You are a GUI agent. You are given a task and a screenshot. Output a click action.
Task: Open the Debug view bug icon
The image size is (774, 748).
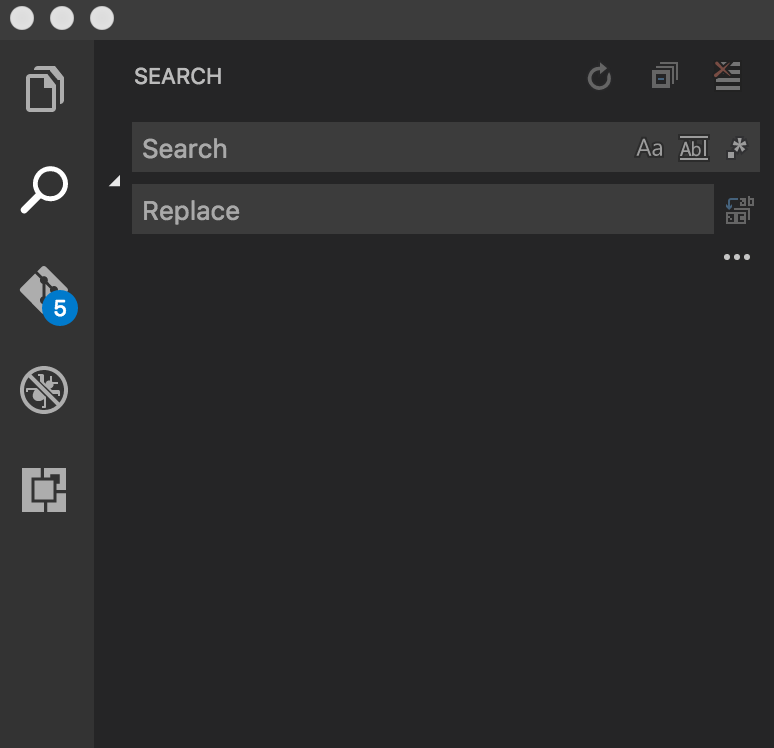tap(44, 390)
